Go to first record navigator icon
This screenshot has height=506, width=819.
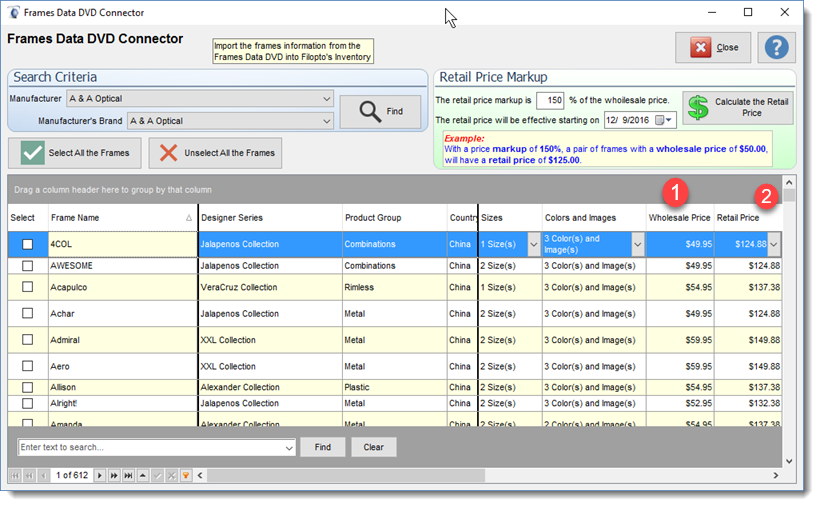click(x=15, y=476)
